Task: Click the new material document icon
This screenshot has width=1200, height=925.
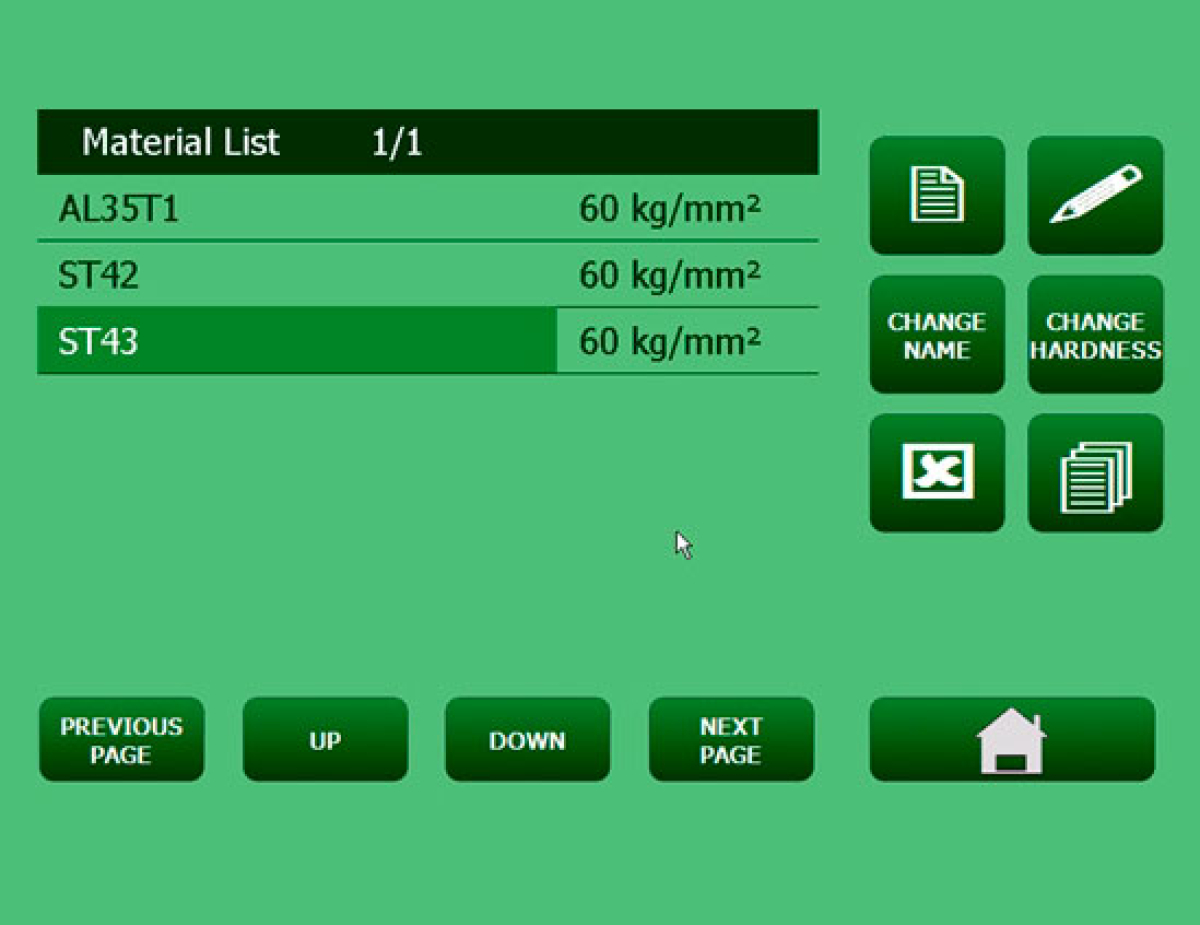Action: pos(937,195)
